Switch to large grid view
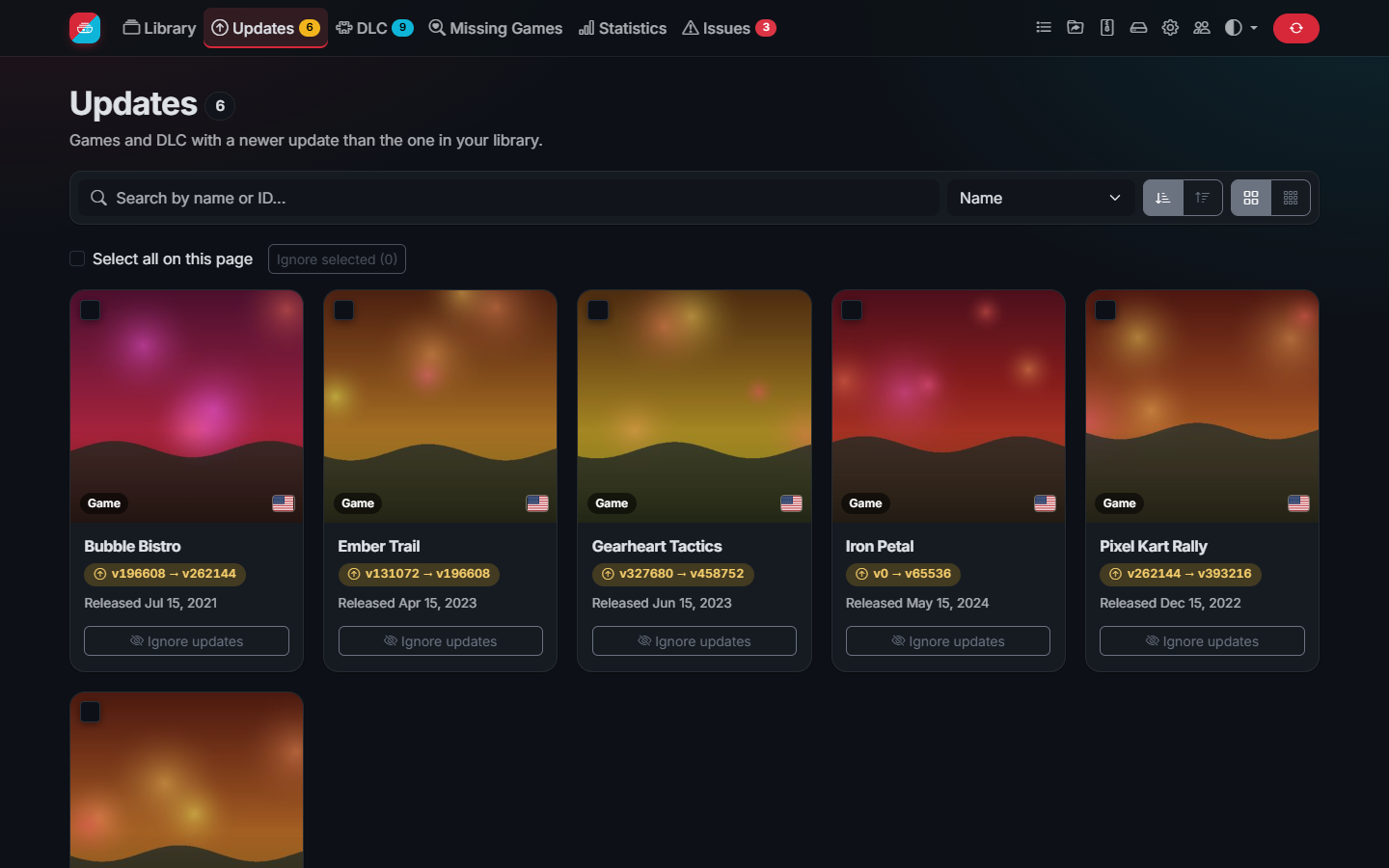 1251,198
